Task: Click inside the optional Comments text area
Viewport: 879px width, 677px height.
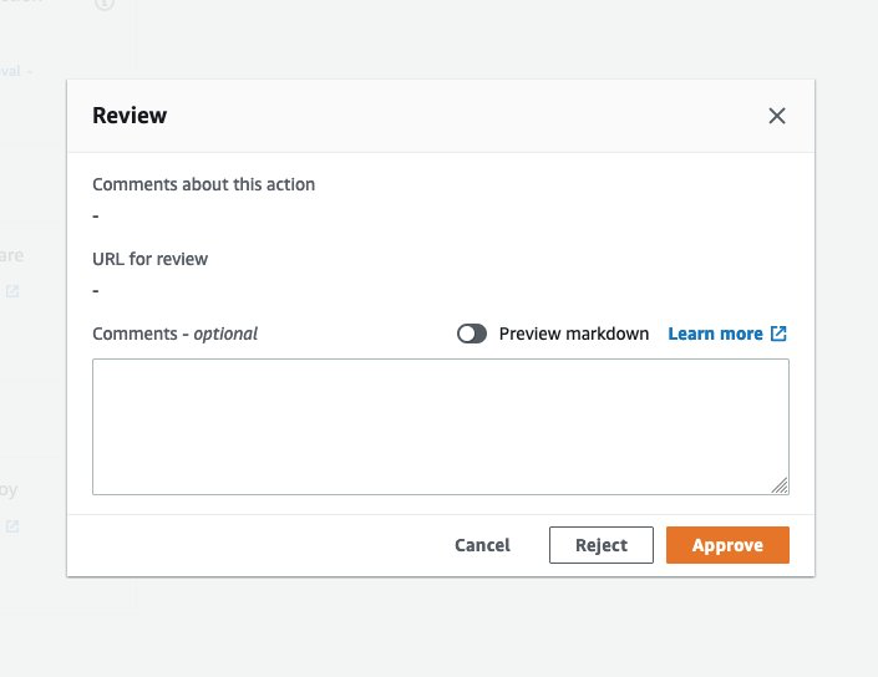Action: 440,425
